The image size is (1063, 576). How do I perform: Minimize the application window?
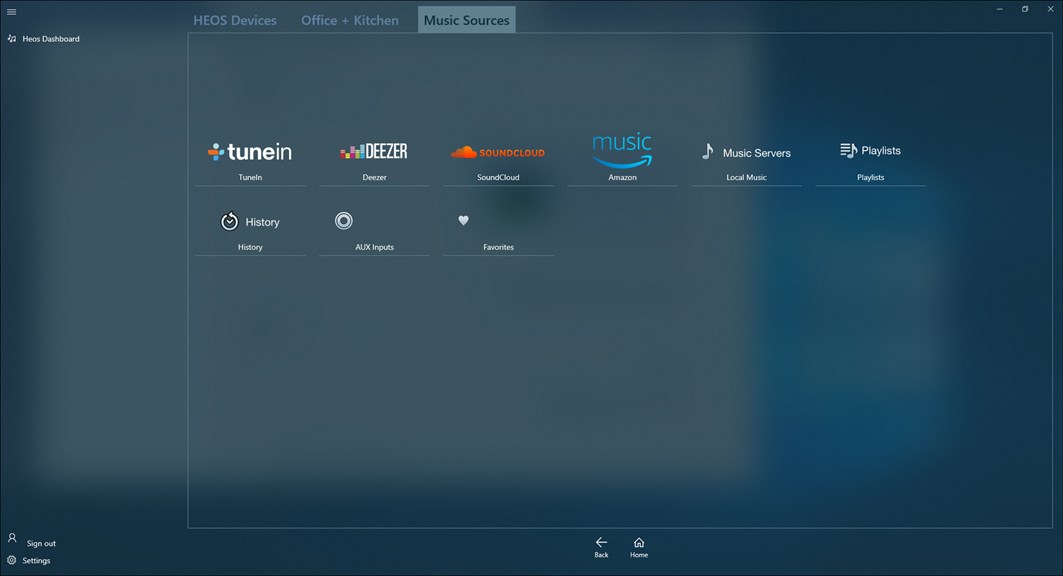click(999, 9)
